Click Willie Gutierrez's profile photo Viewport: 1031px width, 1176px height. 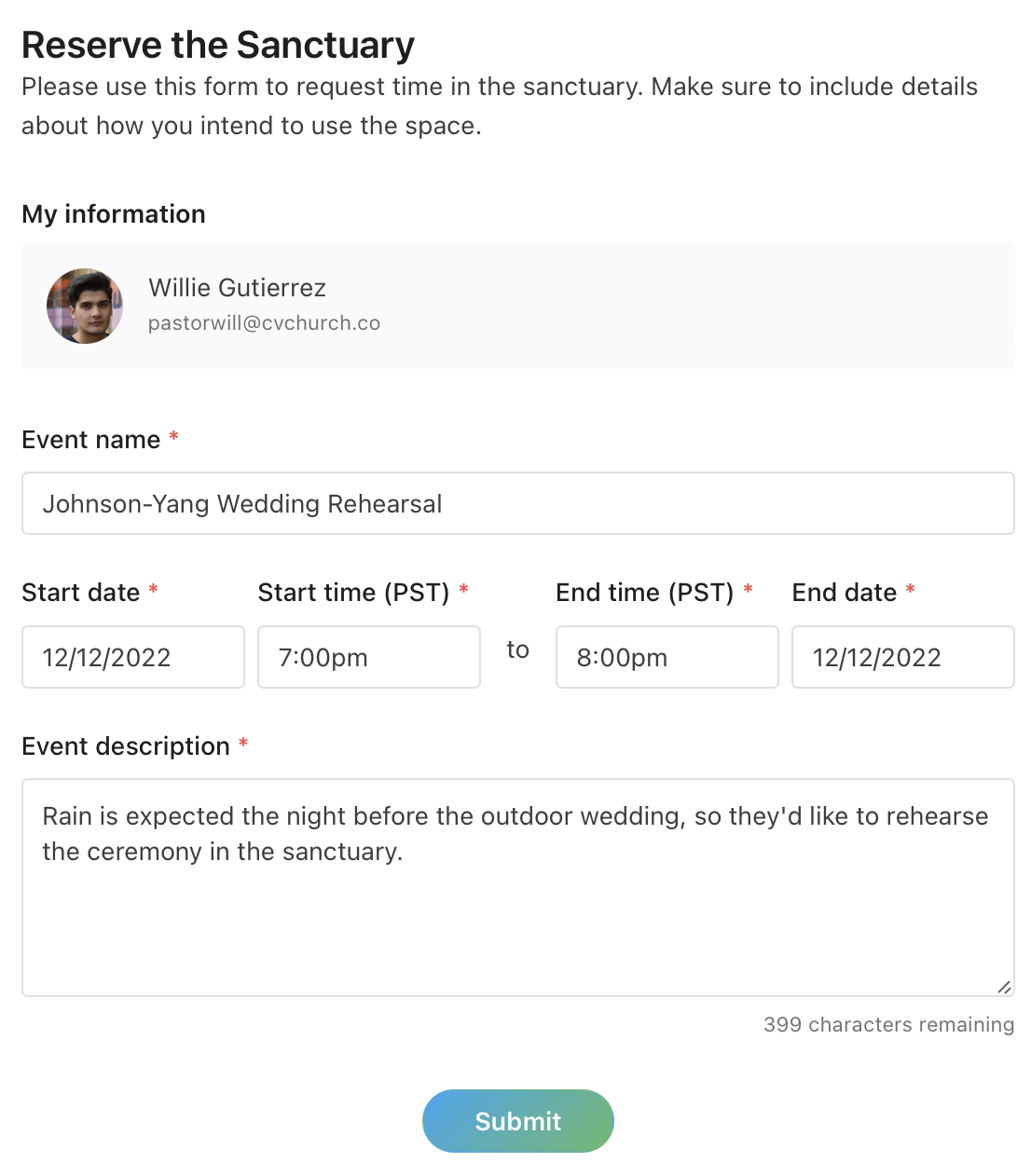(x=85, y=307)
